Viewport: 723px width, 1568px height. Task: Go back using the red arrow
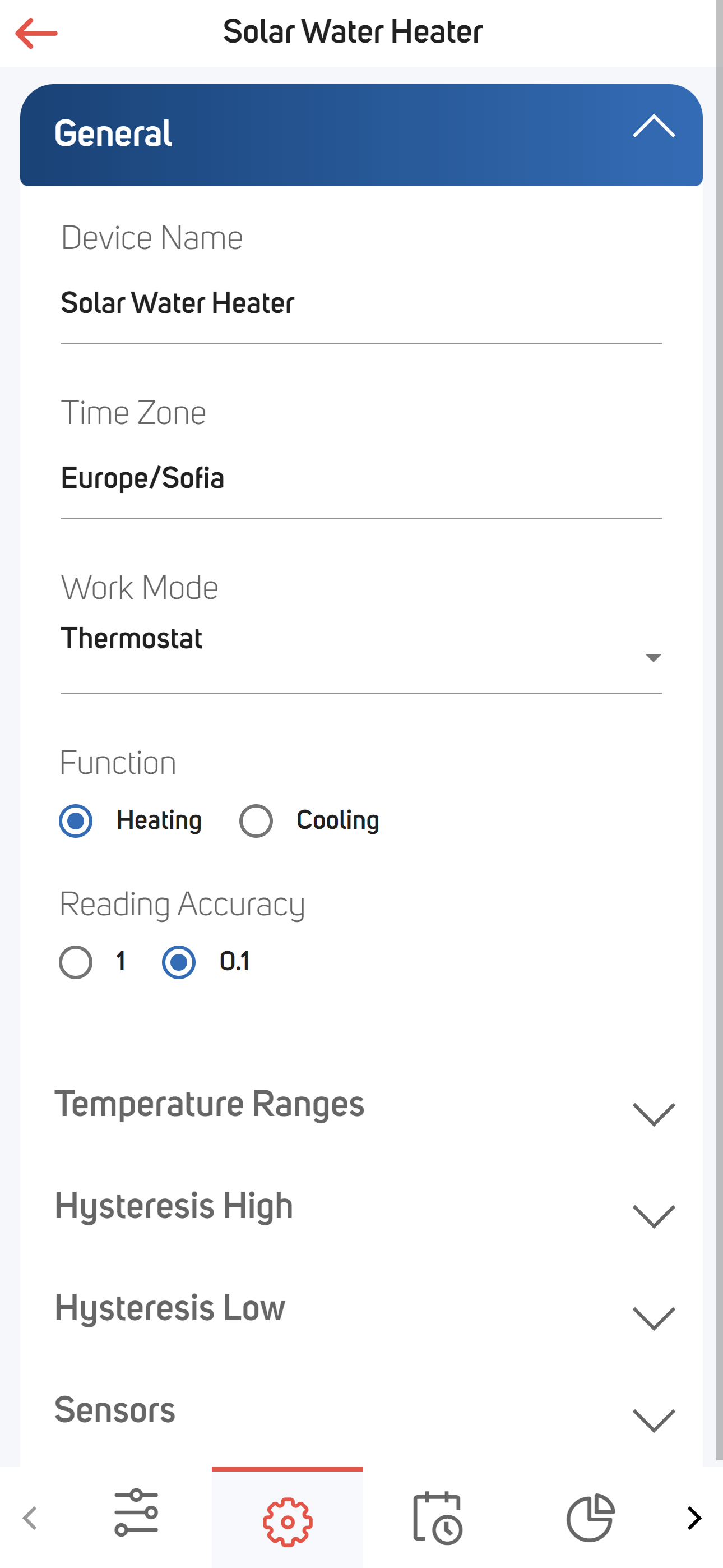pos(36,33)
